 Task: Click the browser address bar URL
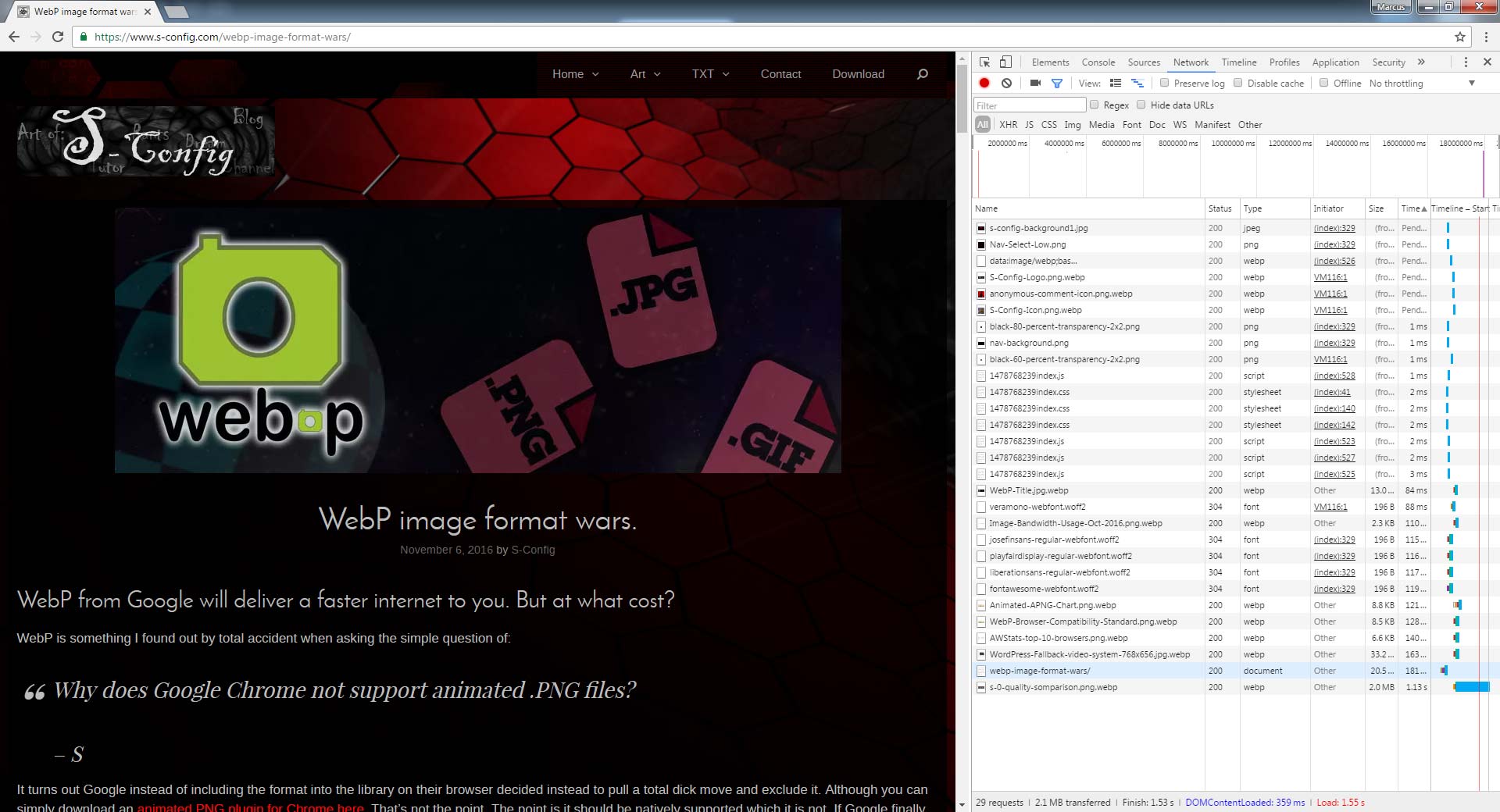pyautogui.click(x=223, y=37)
